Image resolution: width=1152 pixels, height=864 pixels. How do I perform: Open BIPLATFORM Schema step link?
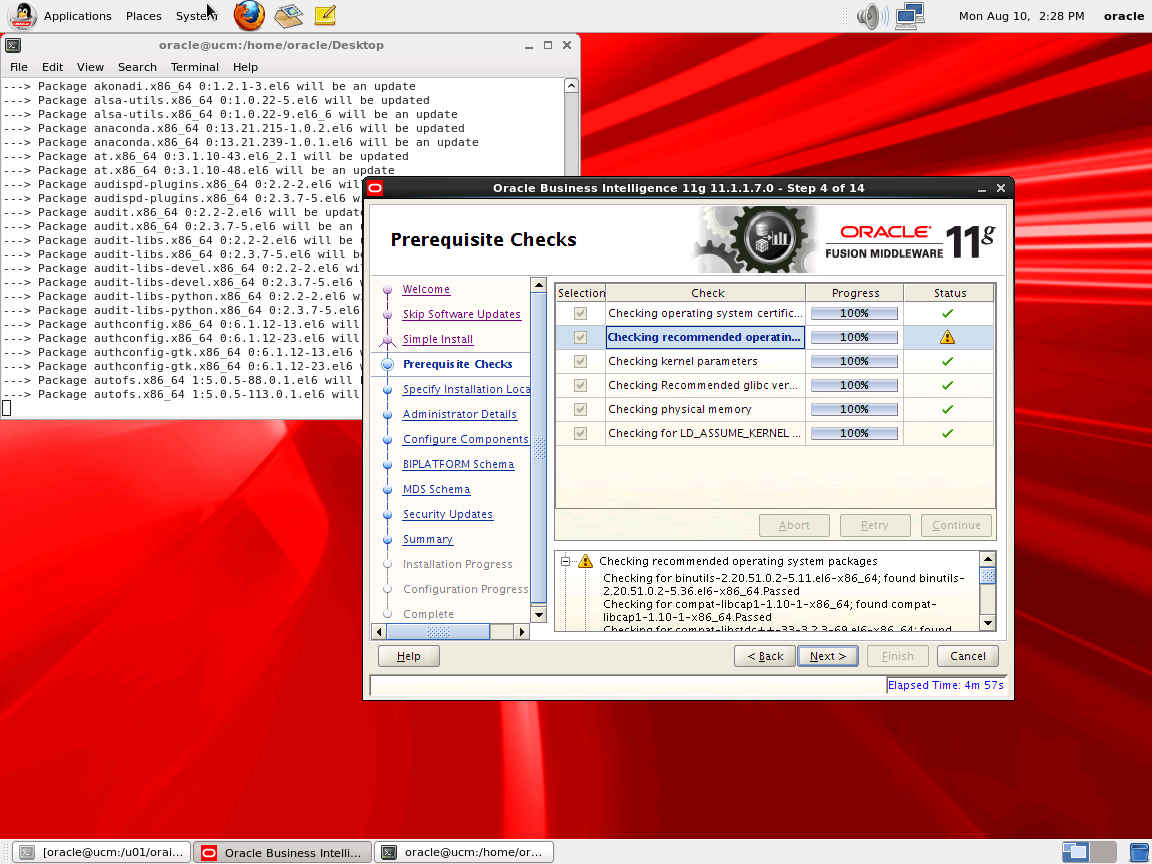(458, 464)
